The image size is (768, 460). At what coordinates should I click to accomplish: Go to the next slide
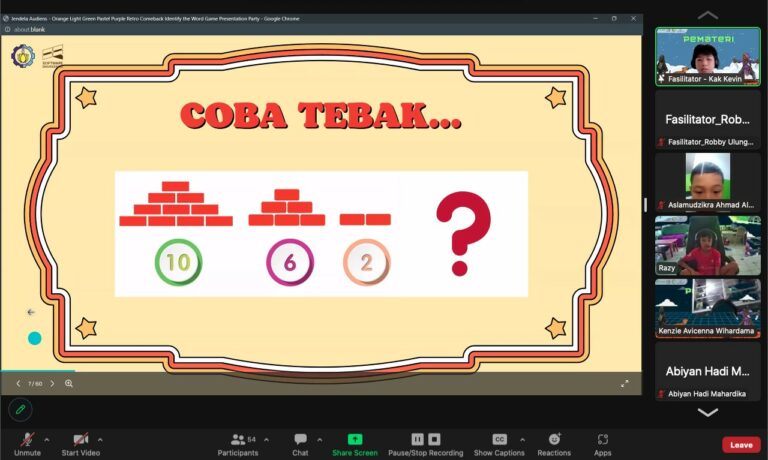point(52,383)
